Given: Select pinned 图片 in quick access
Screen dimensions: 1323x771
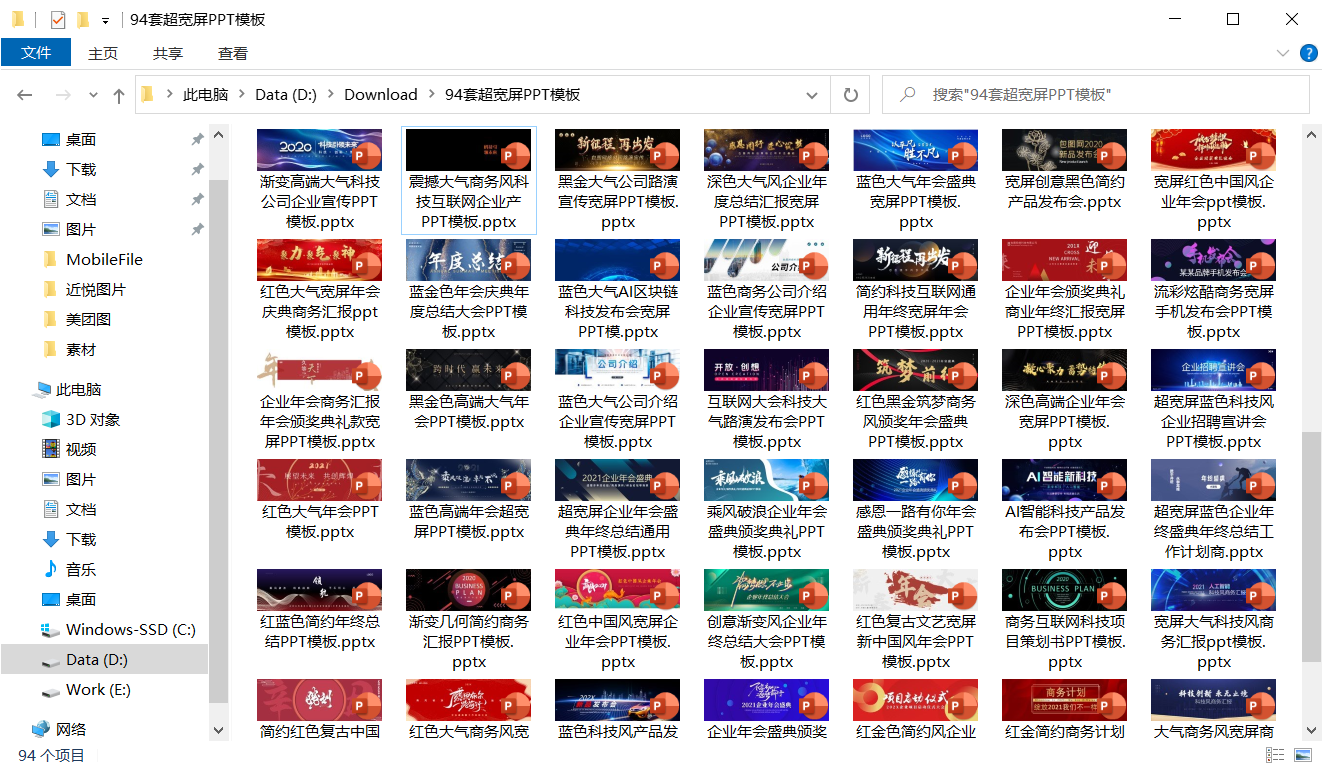Looking at the screenshot, I should click(x=81, y=229).
